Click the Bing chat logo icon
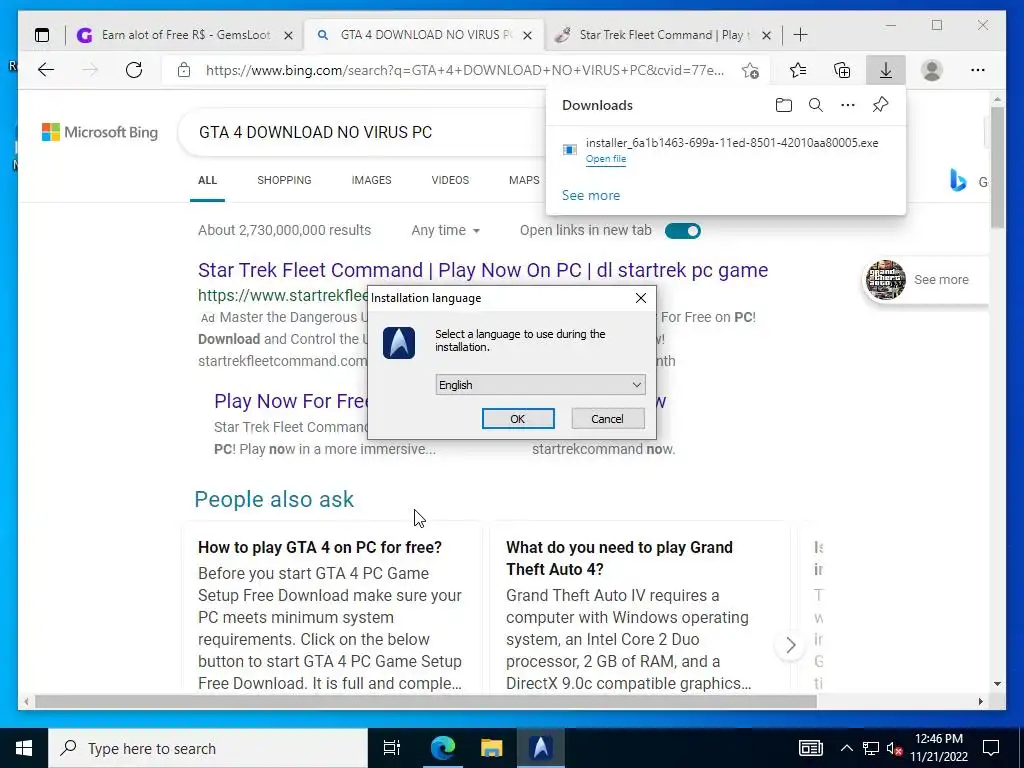Image resolution: width=1024 pixels, height=768 pixels. [x=957, y=180]
